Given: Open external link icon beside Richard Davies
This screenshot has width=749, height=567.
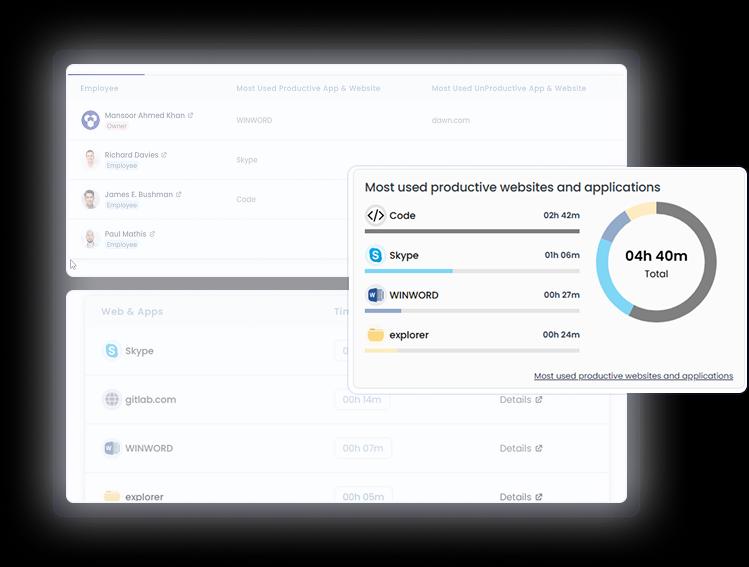Looking at the screenshot, I should point(164,155).
